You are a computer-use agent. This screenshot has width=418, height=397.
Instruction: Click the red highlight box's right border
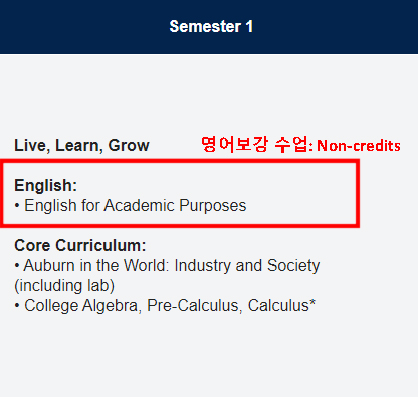click(x=358, y=194)
